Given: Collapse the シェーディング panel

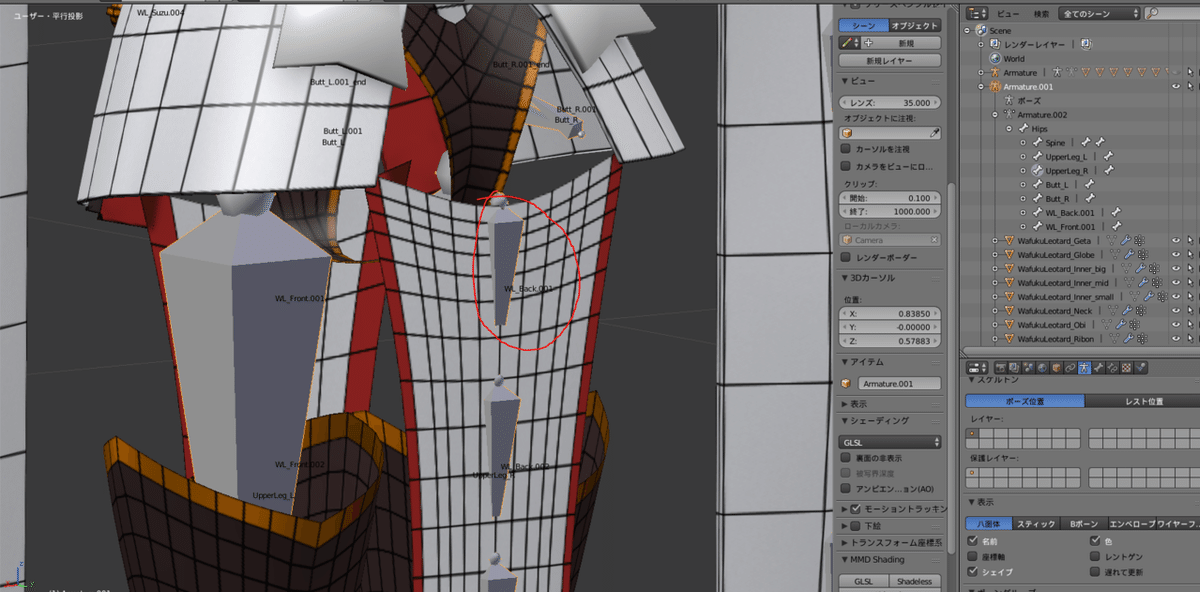Looking at the screenshot, I should pyautogui.click(x=845, y=421).
